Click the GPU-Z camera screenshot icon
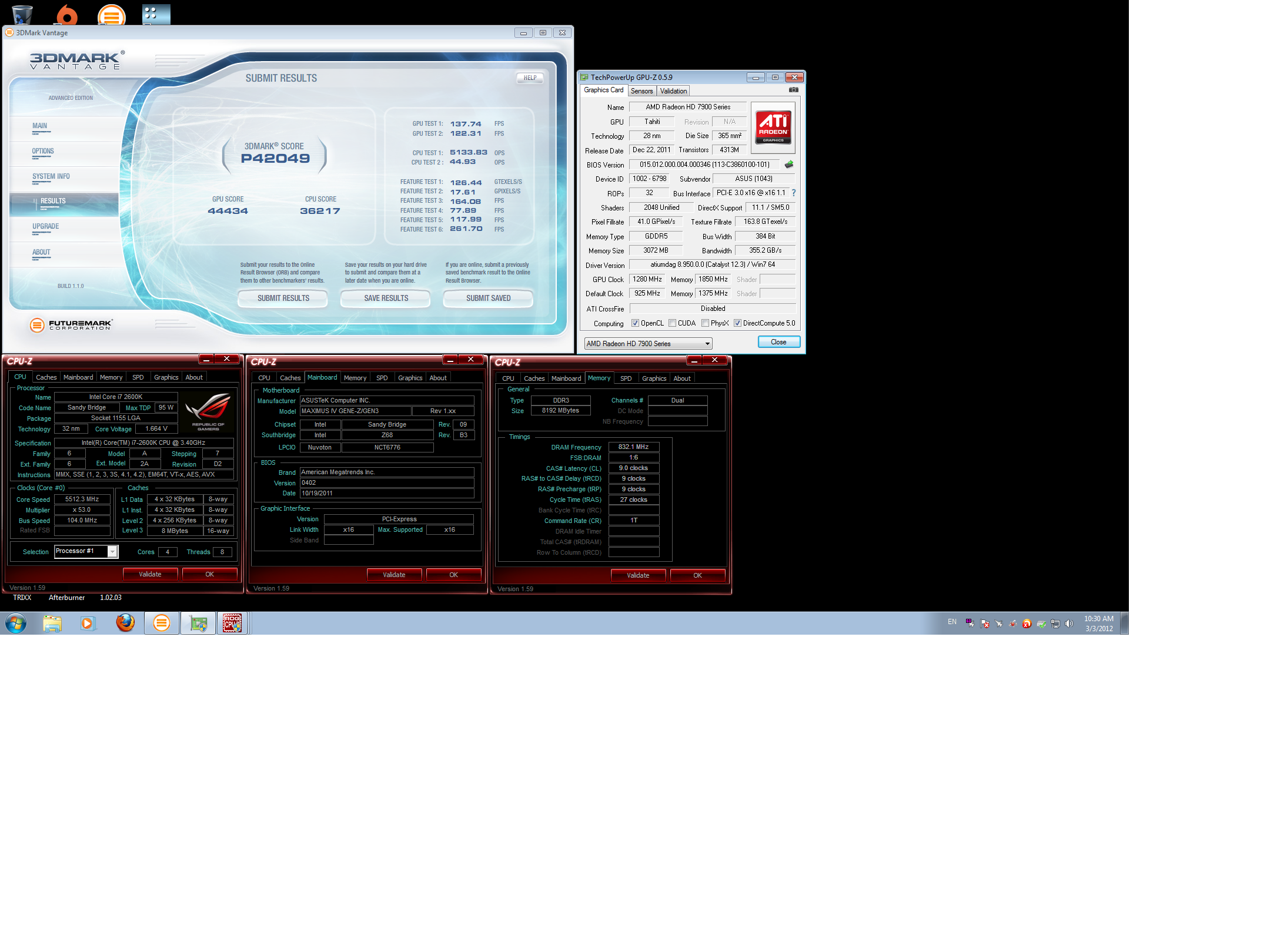The height and width of the screenshot is (952, 1270). pos(793,90)
